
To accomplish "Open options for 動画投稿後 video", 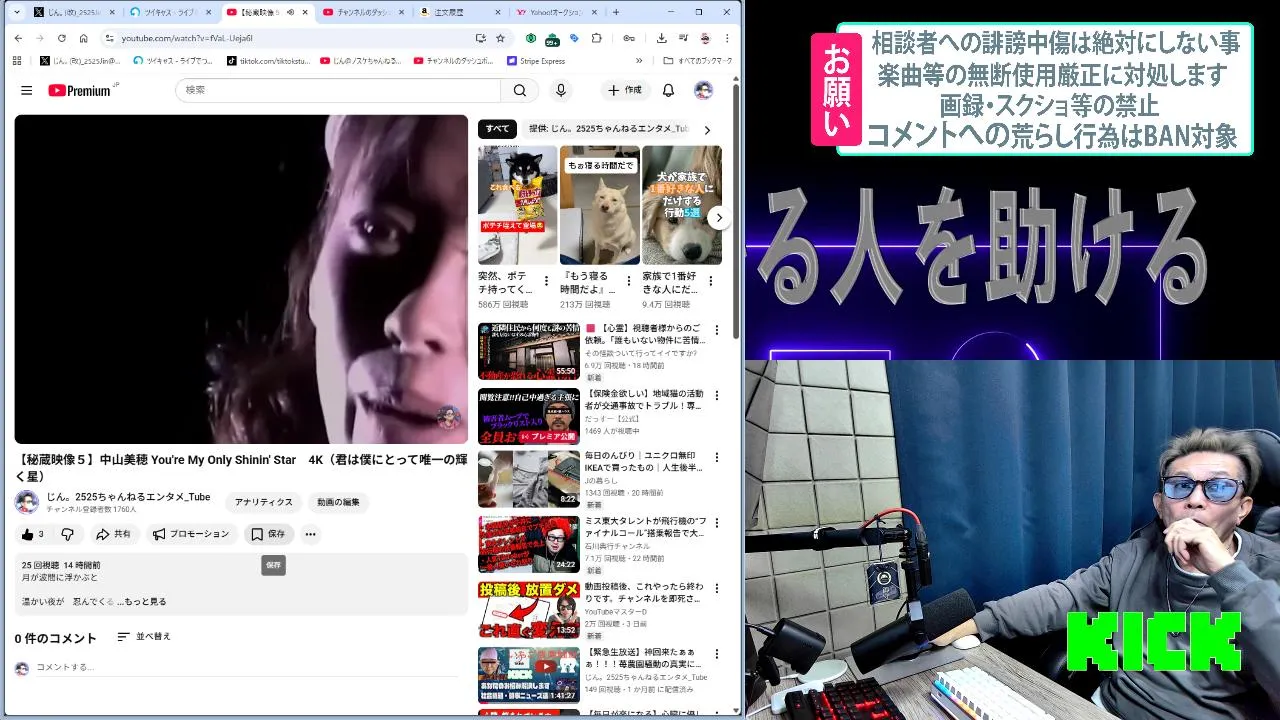I will pyautogui.click(x=716, y=588).
